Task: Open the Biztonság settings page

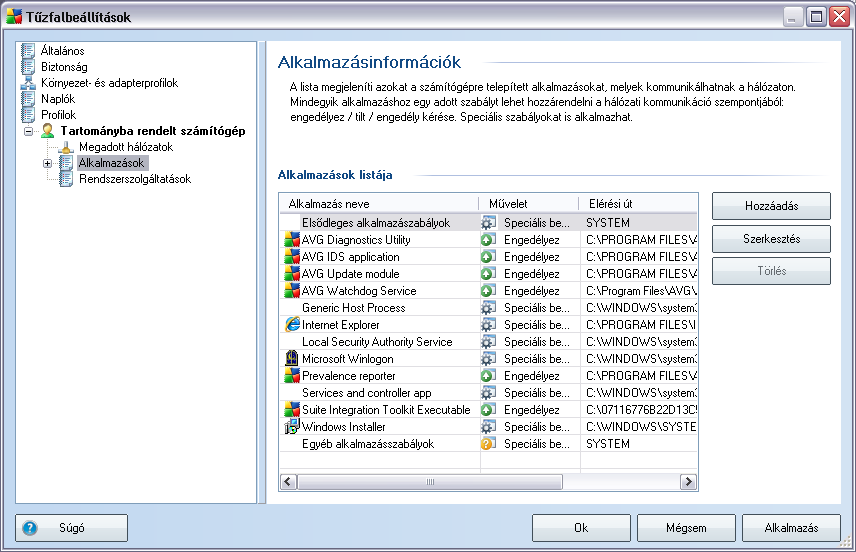Action: (64, 67)
